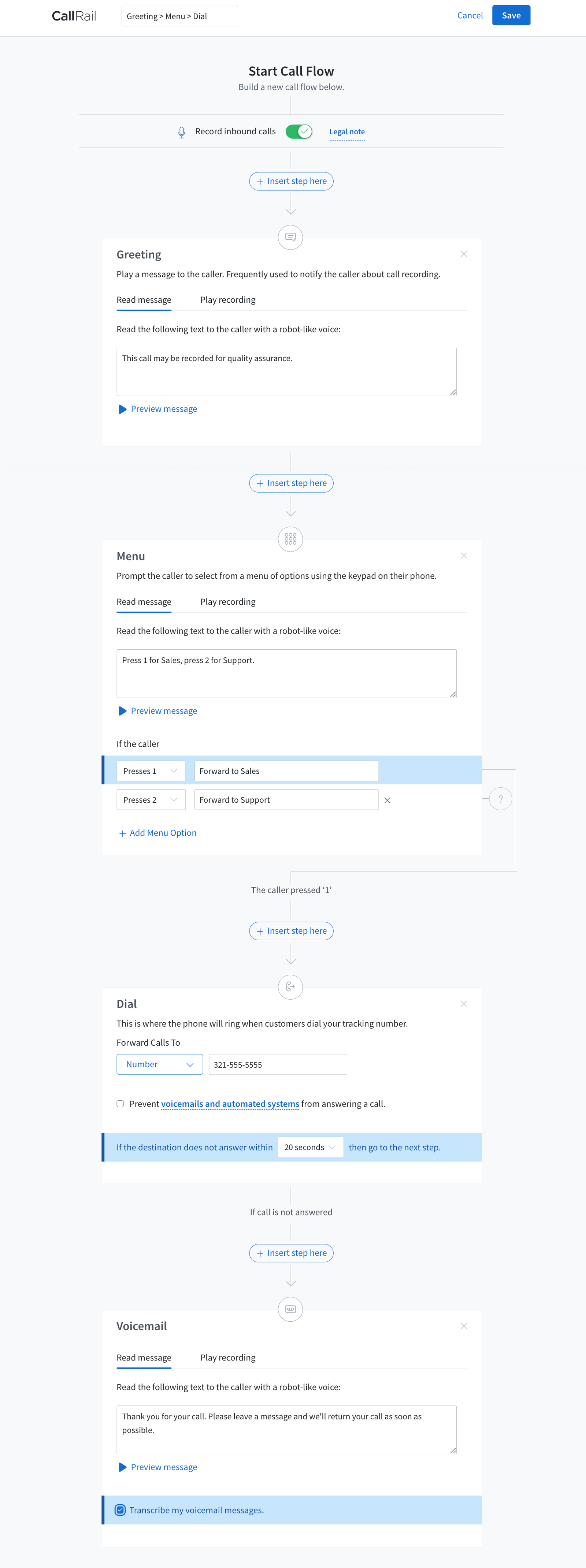The width and height of the screenshot is (586, 1568).
Task: Click the CallRail logo
Action: click(x=74, y=16)
